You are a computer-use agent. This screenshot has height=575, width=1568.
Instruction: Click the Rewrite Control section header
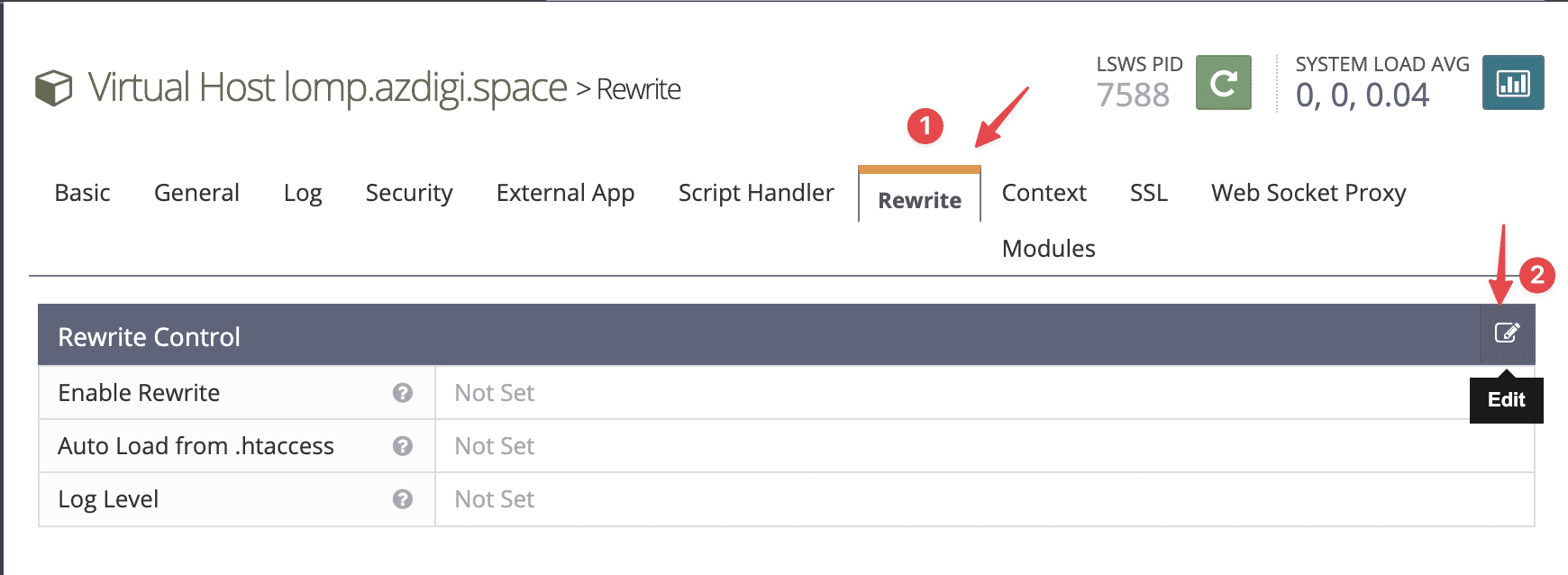[x=150, y=337]
